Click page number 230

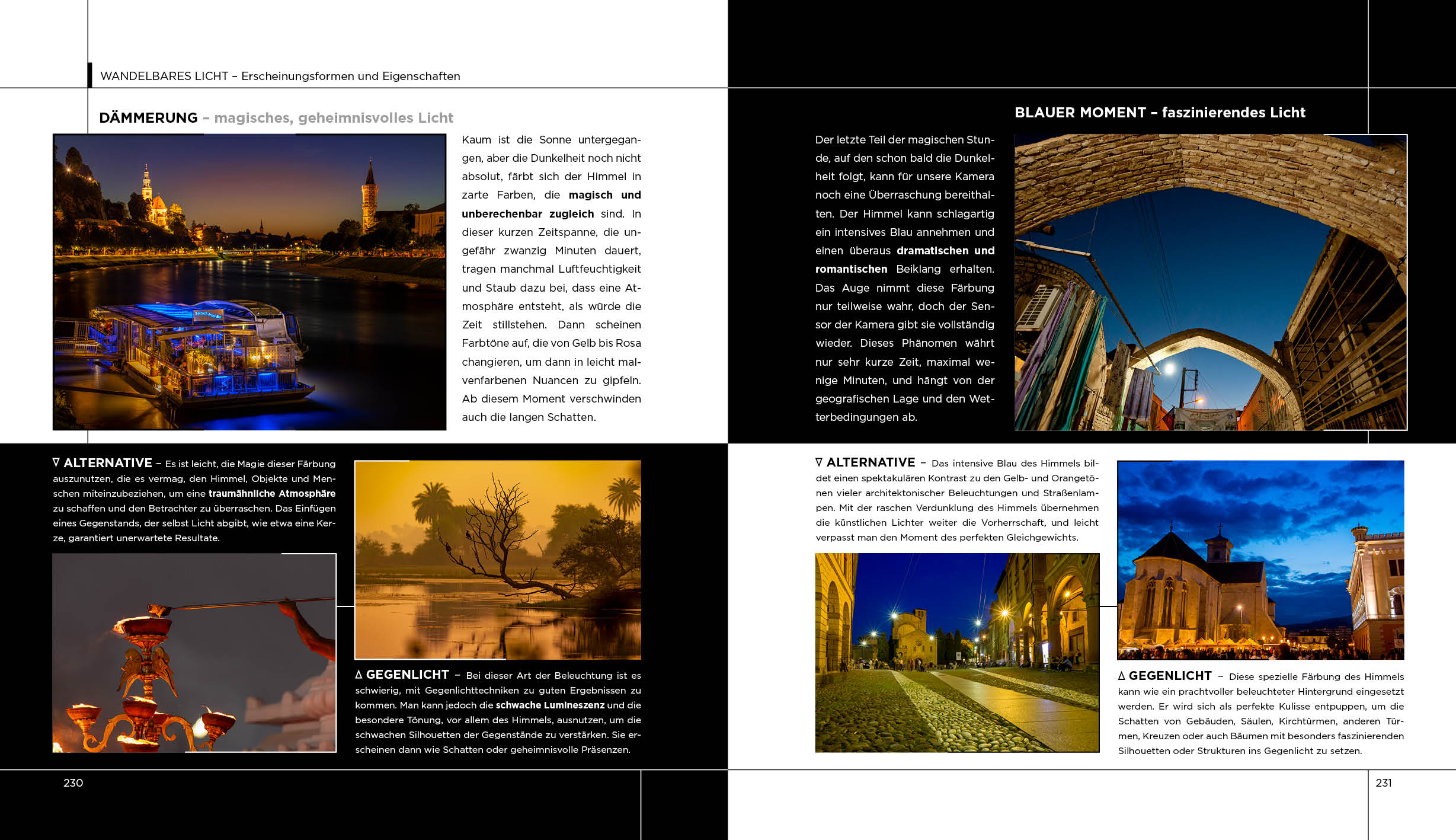[73, 782]
